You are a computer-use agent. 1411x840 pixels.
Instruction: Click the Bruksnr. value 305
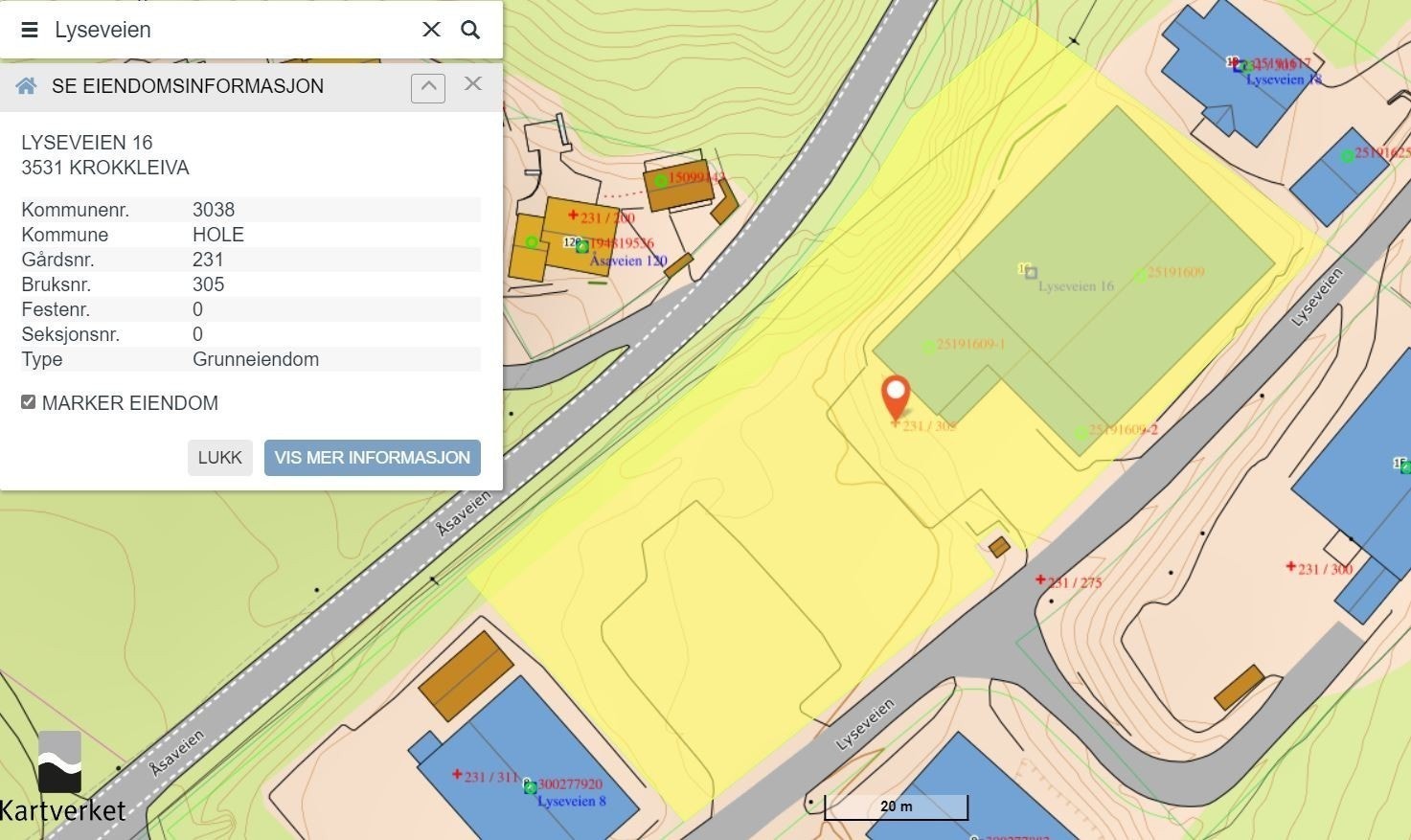(x=209, y=284)
